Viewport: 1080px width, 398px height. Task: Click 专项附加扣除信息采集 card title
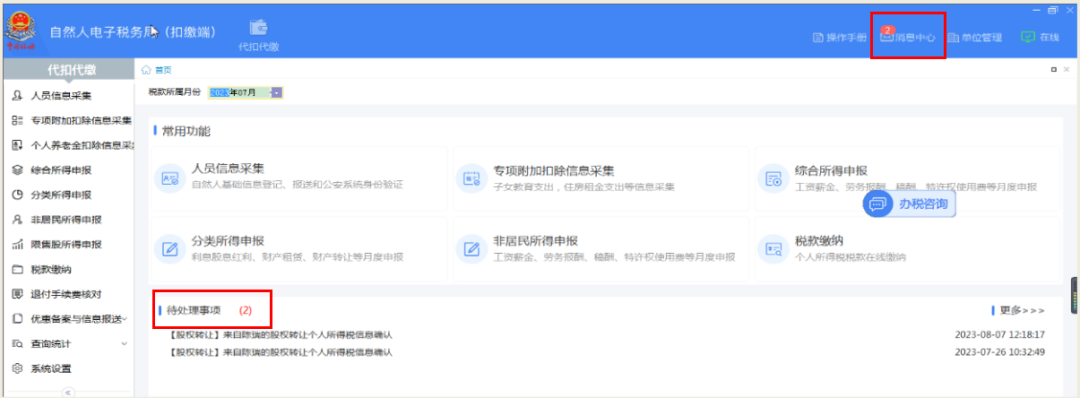554,170
